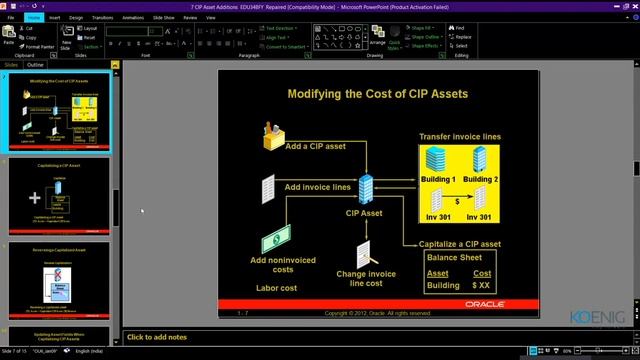The height and width of the screenshot is (360, 640).
Task: Switch to the Insert ribbon tab
Action: click(x=54, y=18)
